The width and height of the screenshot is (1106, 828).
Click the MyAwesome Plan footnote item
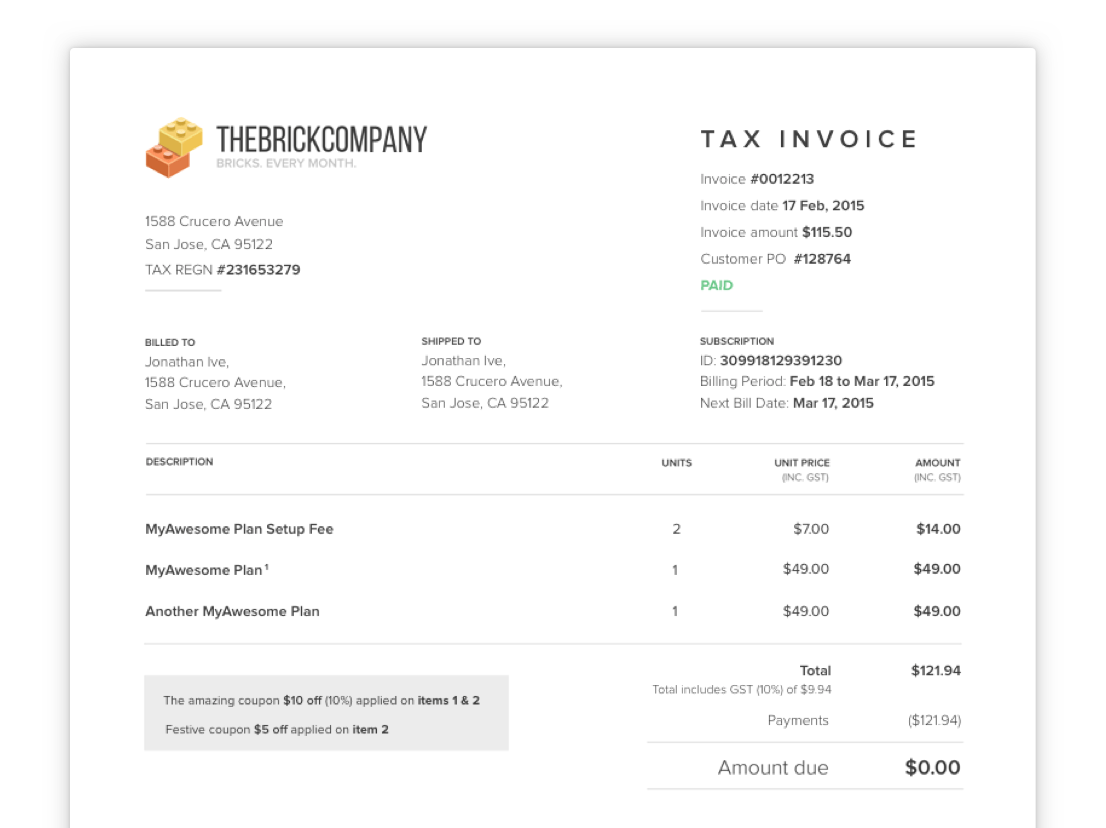[x=206, y=570]
